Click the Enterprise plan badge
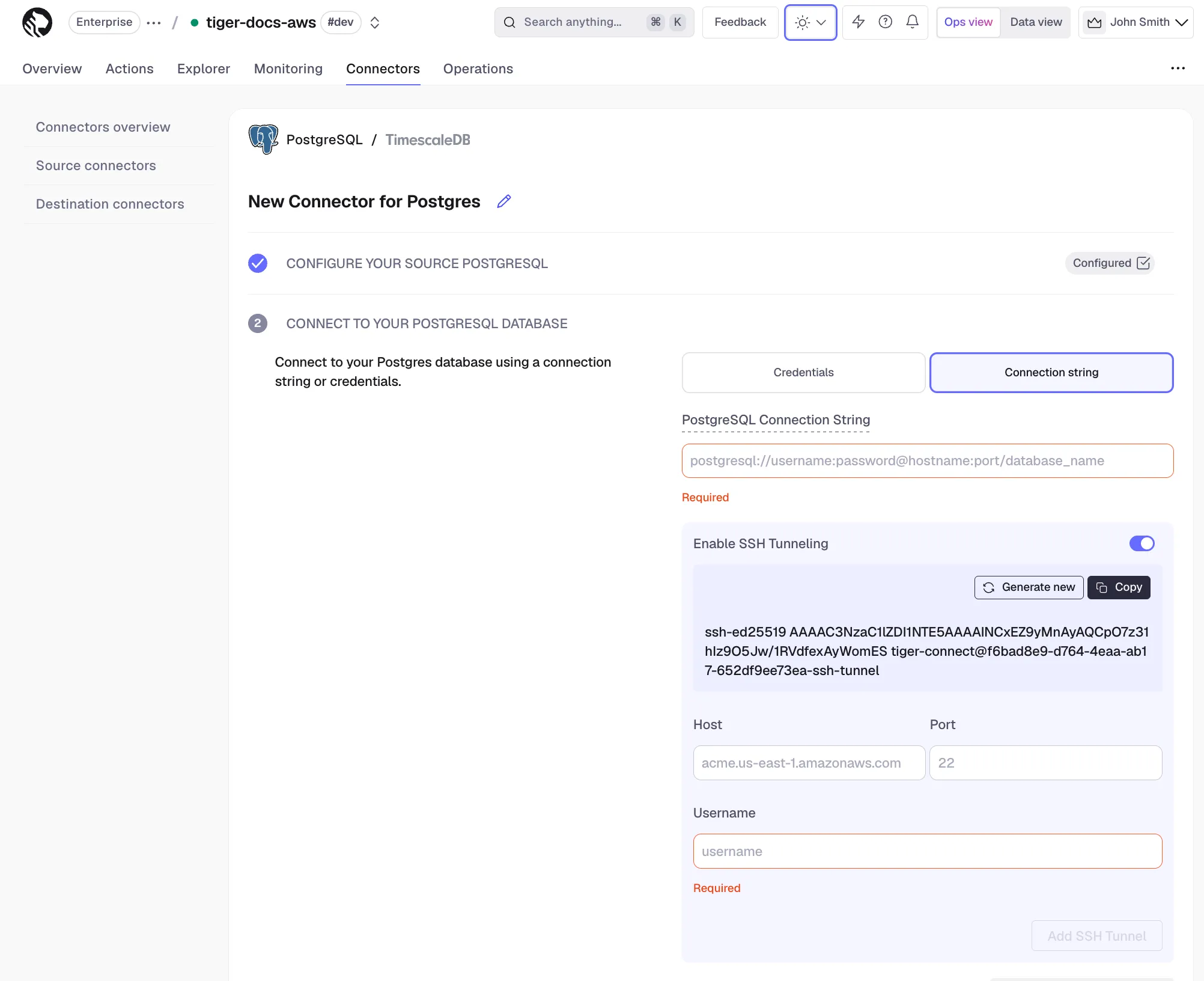1204x981 pixels. pos(104,22)
